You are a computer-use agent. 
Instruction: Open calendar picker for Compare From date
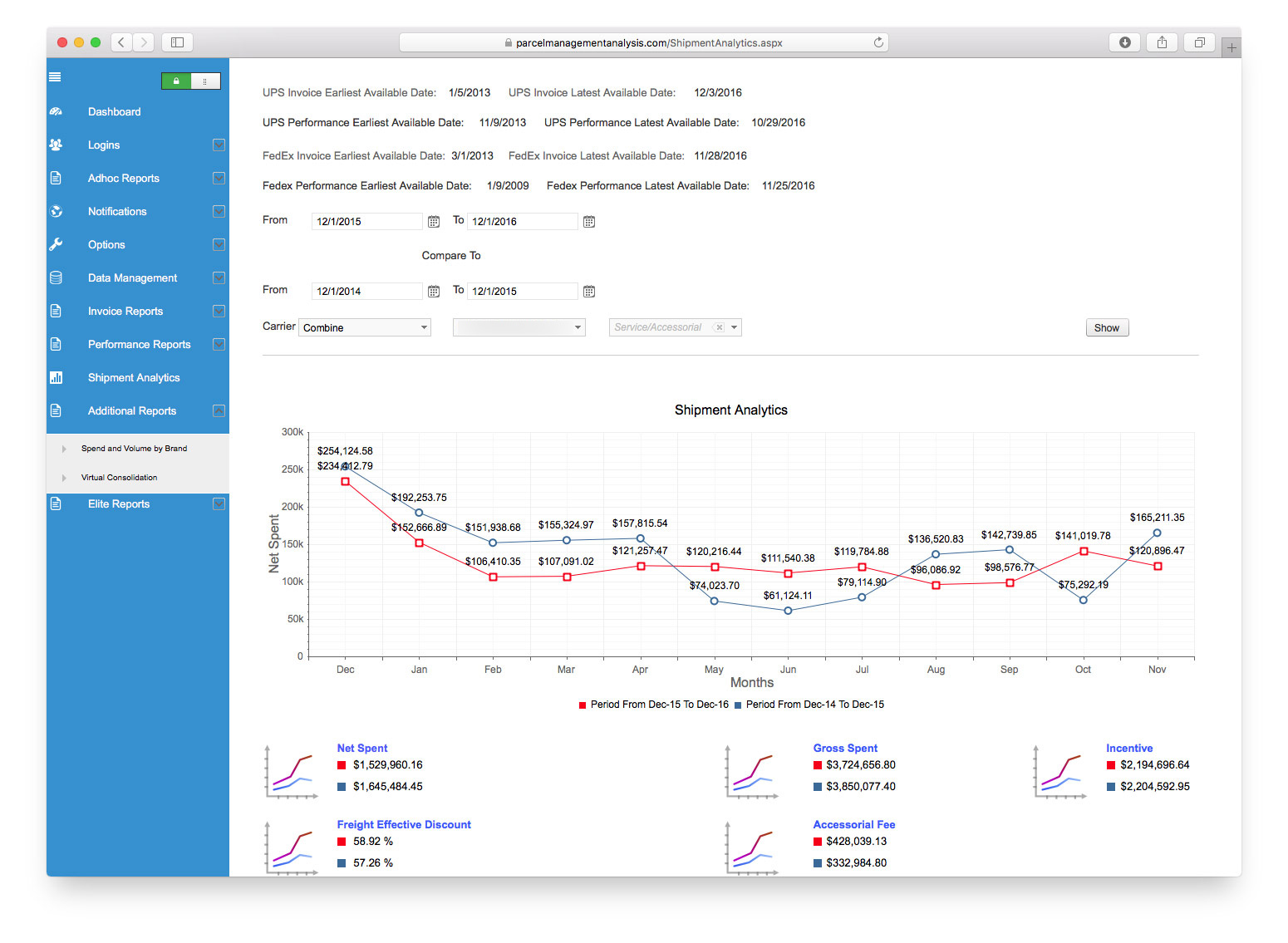click(x=434, y=292)
